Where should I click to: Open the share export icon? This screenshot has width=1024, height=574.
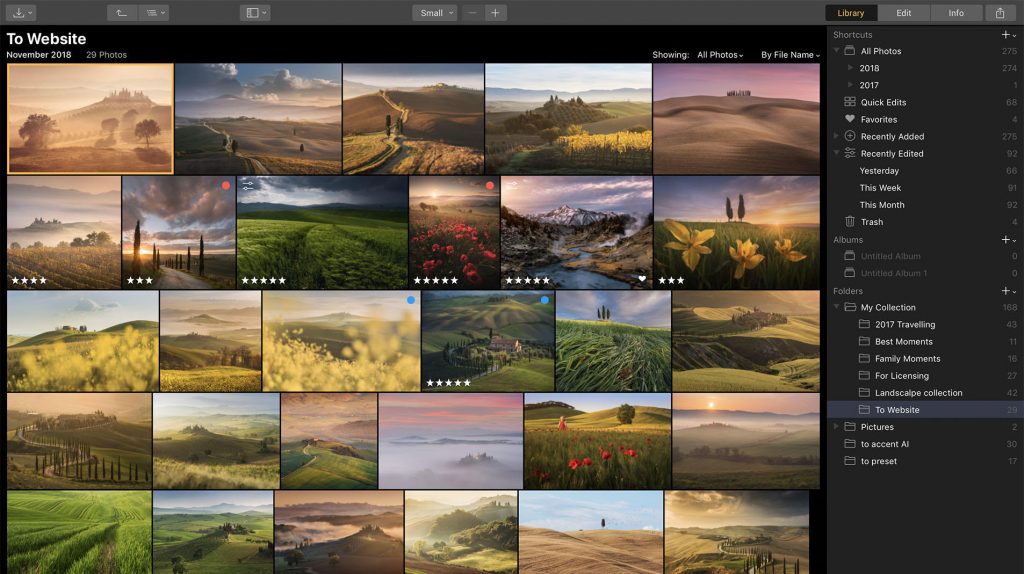click(1000, 13)
